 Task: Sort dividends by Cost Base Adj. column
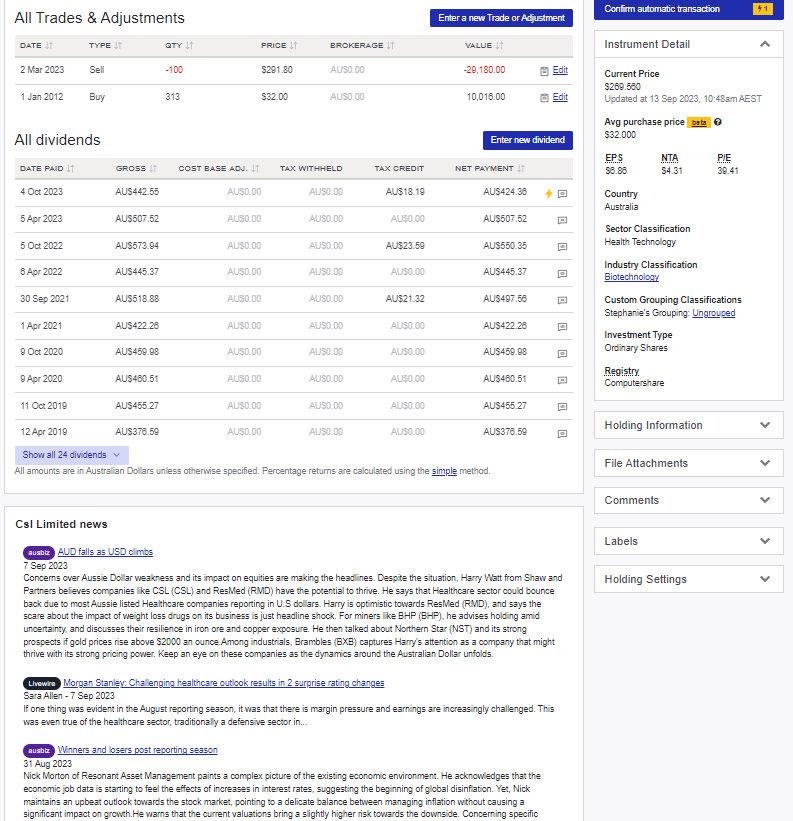coord(255,169)
